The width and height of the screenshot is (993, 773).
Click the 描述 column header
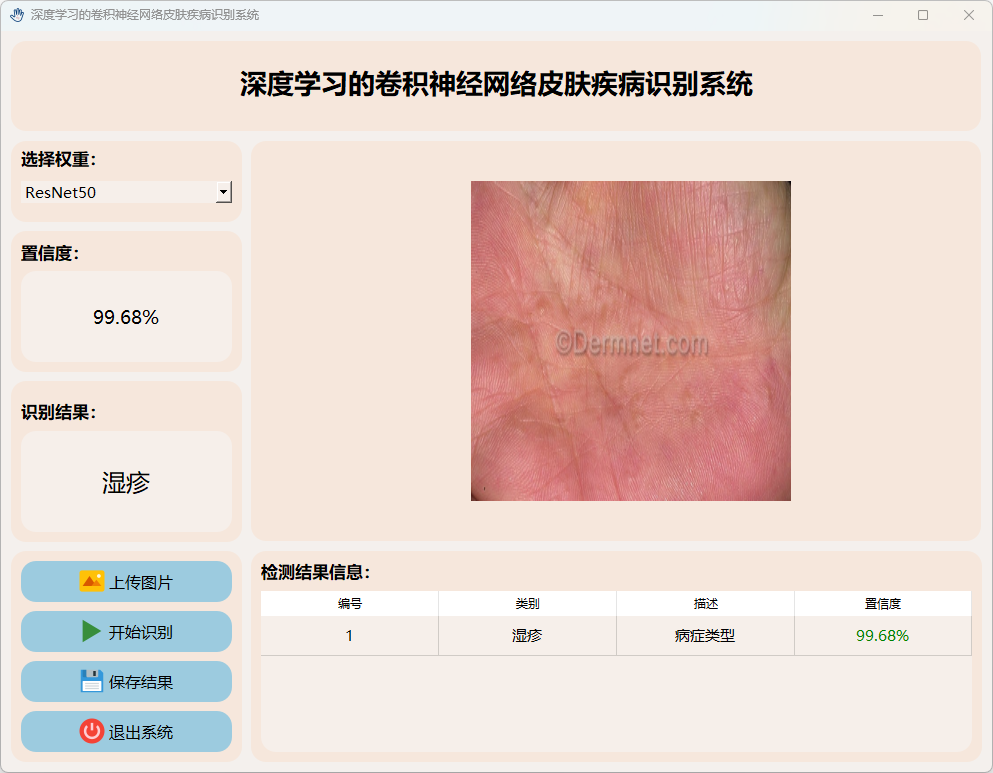click(x=705, y=603)
